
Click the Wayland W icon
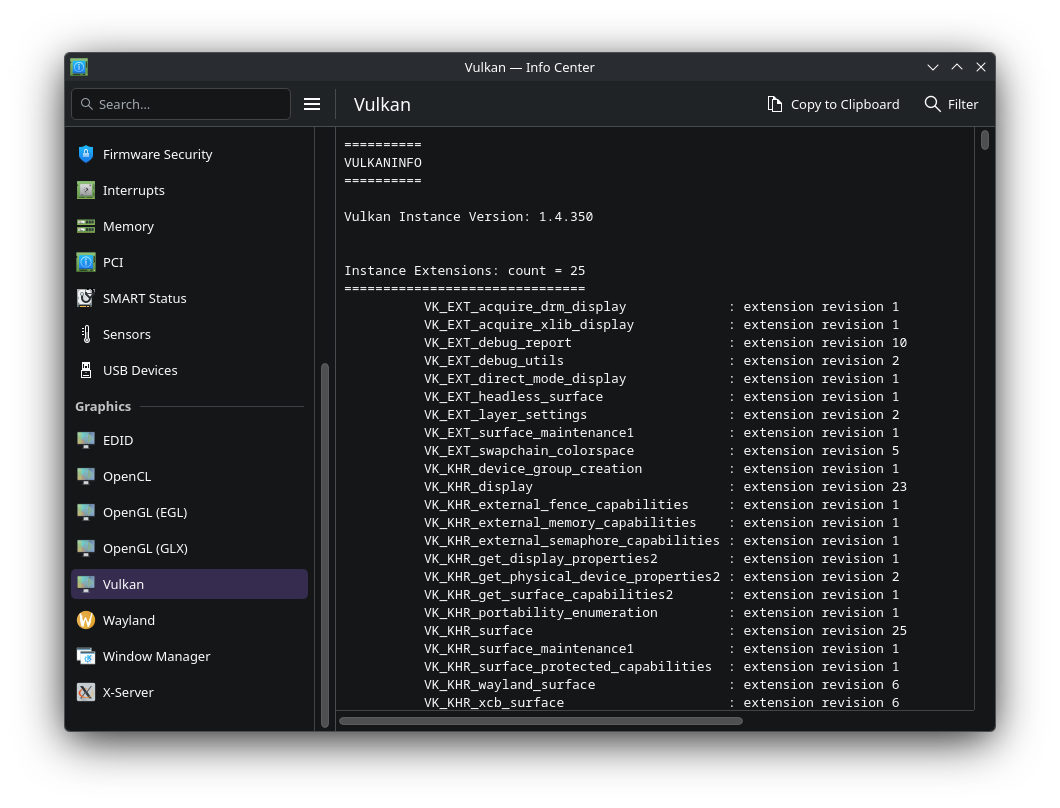pos(86,620)
